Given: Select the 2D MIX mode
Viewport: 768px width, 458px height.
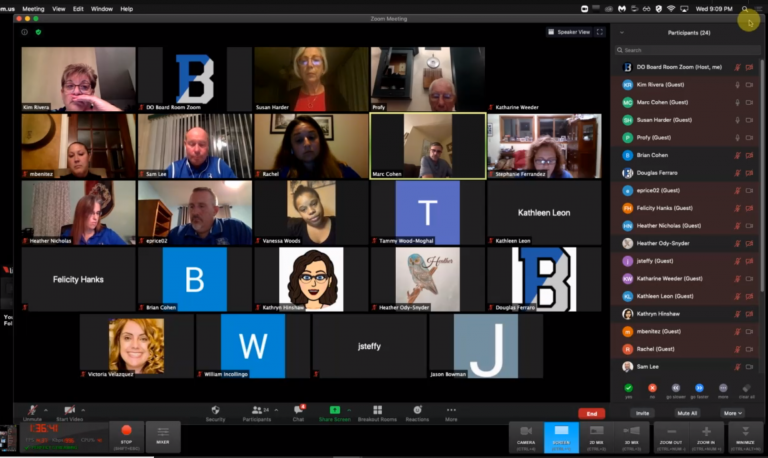Looking at the screenshot, I should coord(597,436).
